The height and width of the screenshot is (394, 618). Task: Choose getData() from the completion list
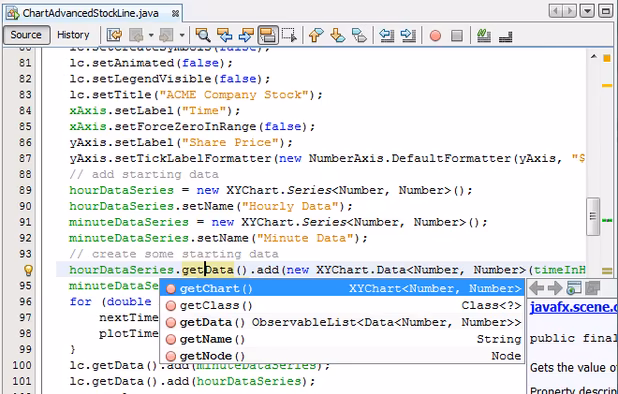click(x=342, y=322)
